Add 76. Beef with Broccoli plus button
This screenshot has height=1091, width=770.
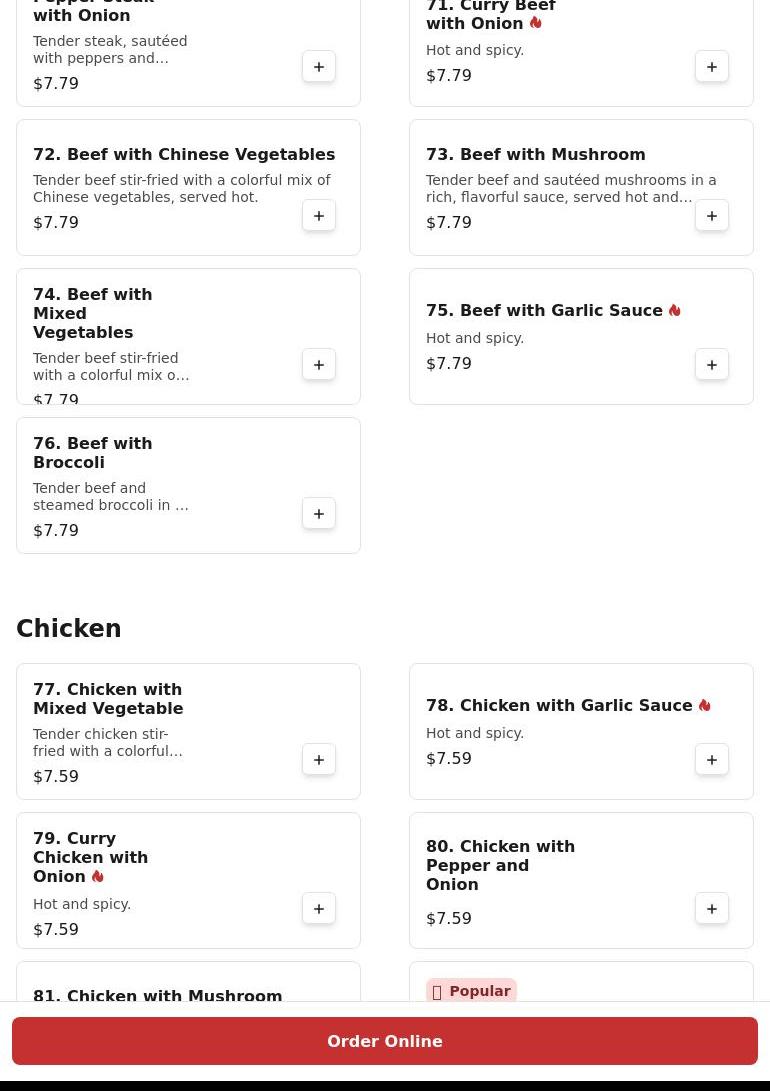tap(319, 513)
